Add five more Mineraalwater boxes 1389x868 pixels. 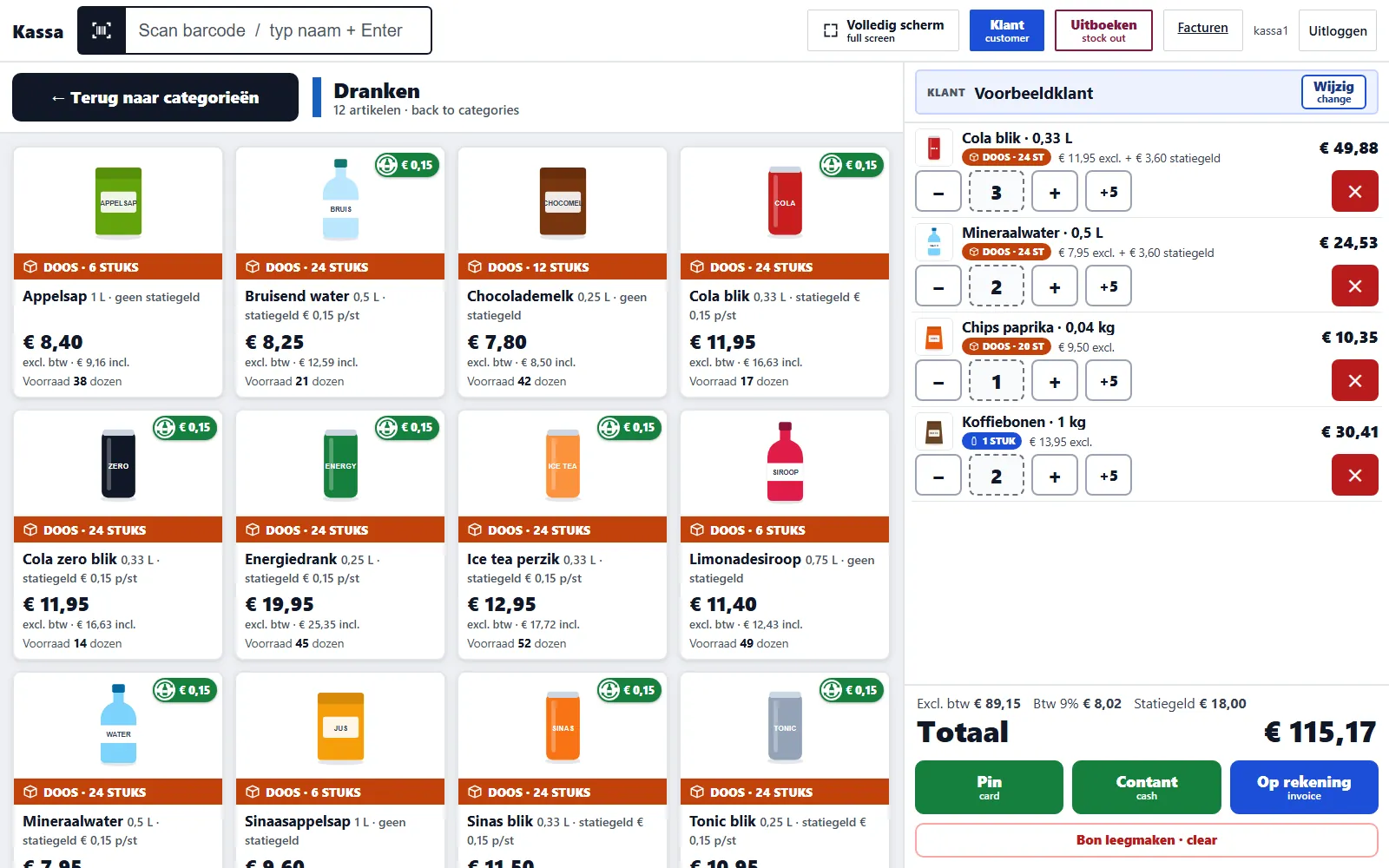(x=1109, y=286)
